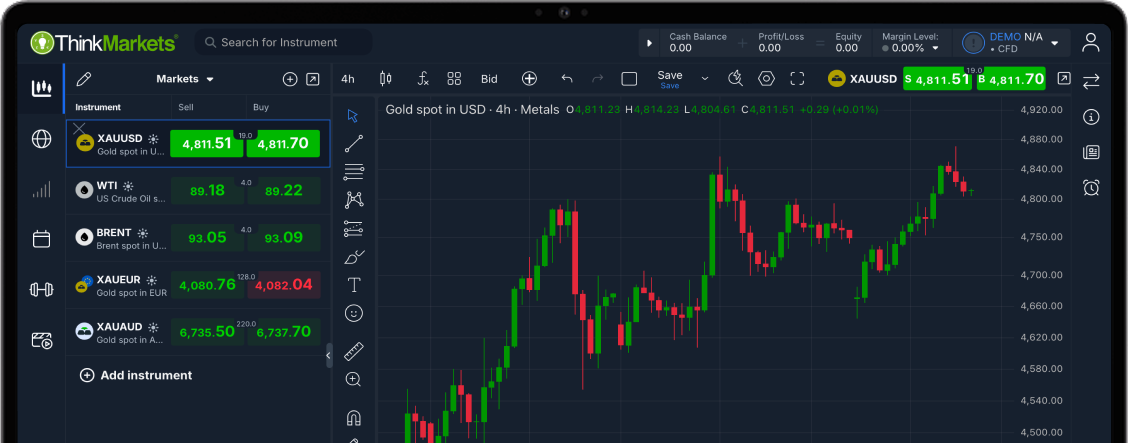Open the indicators function icon
The width and height of the screenshot is (1128, 443).
[423, 79]
